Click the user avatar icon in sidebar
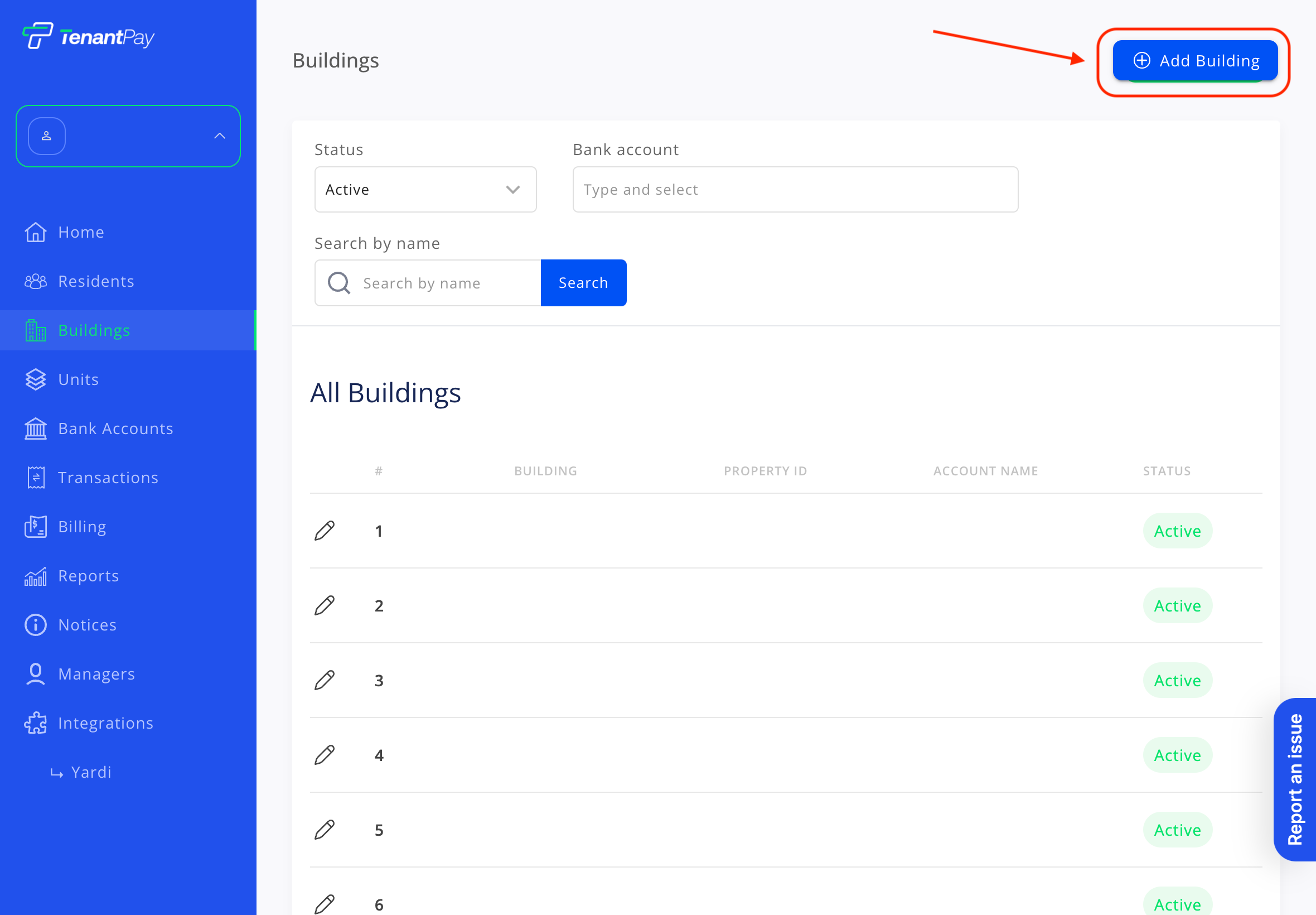Viewport: 1316px width, 915px height. 46,136
